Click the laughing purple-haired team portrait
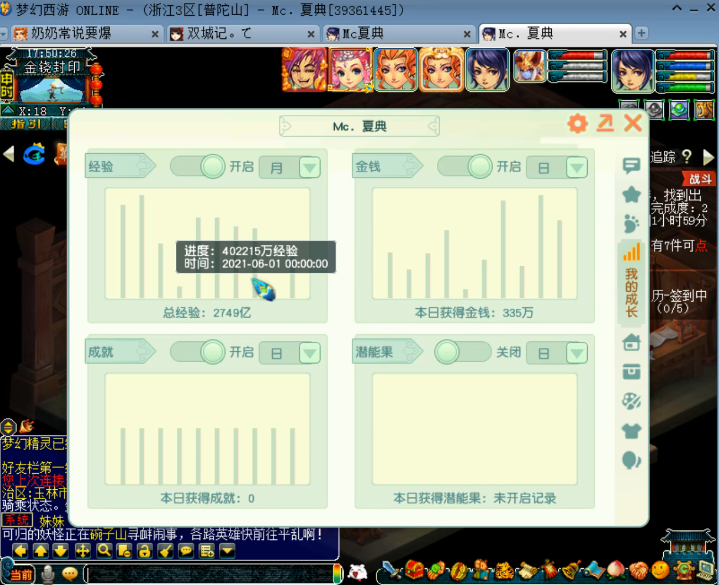The width and height of the screenshot is (719, 585). [x=304, y=70]
